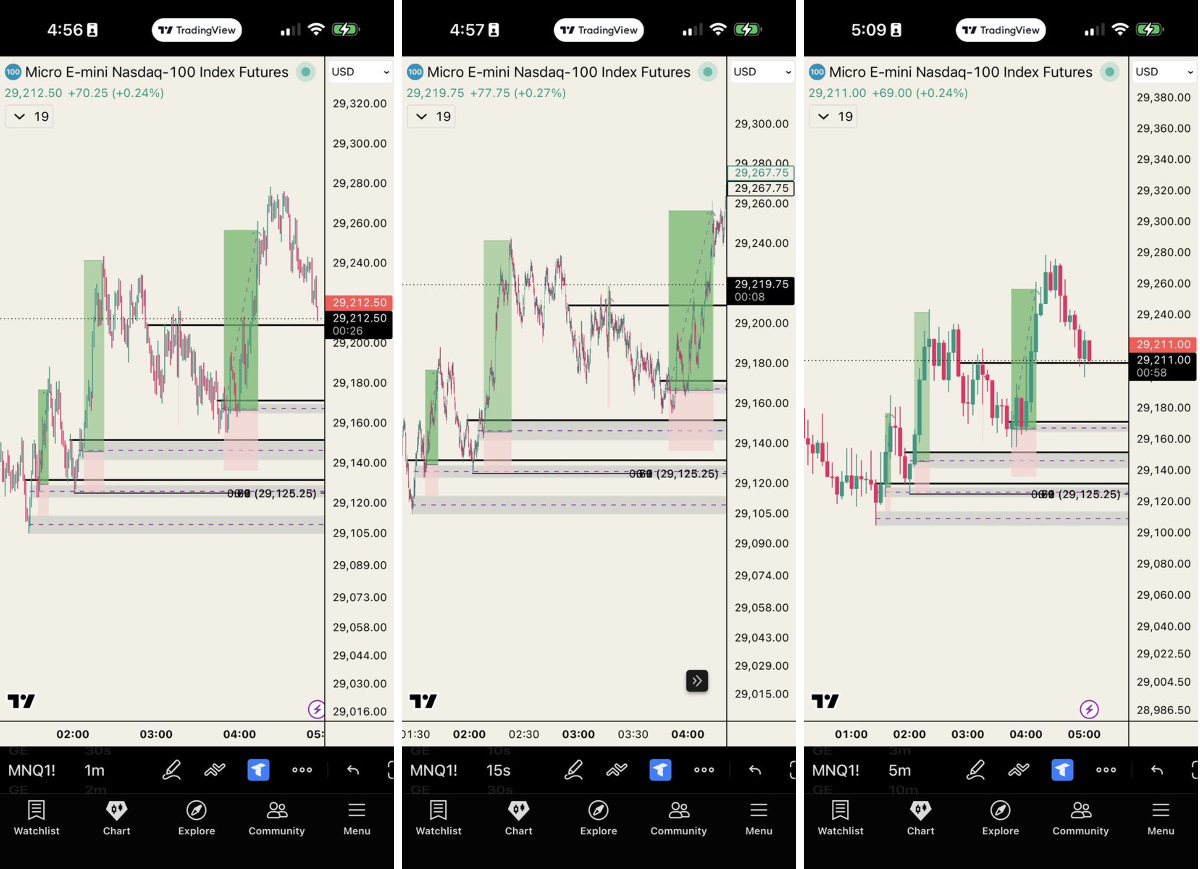Expand the 19 indicators legend on the 15s chart
Screen dimensions: 1200x869
point(431,117)
